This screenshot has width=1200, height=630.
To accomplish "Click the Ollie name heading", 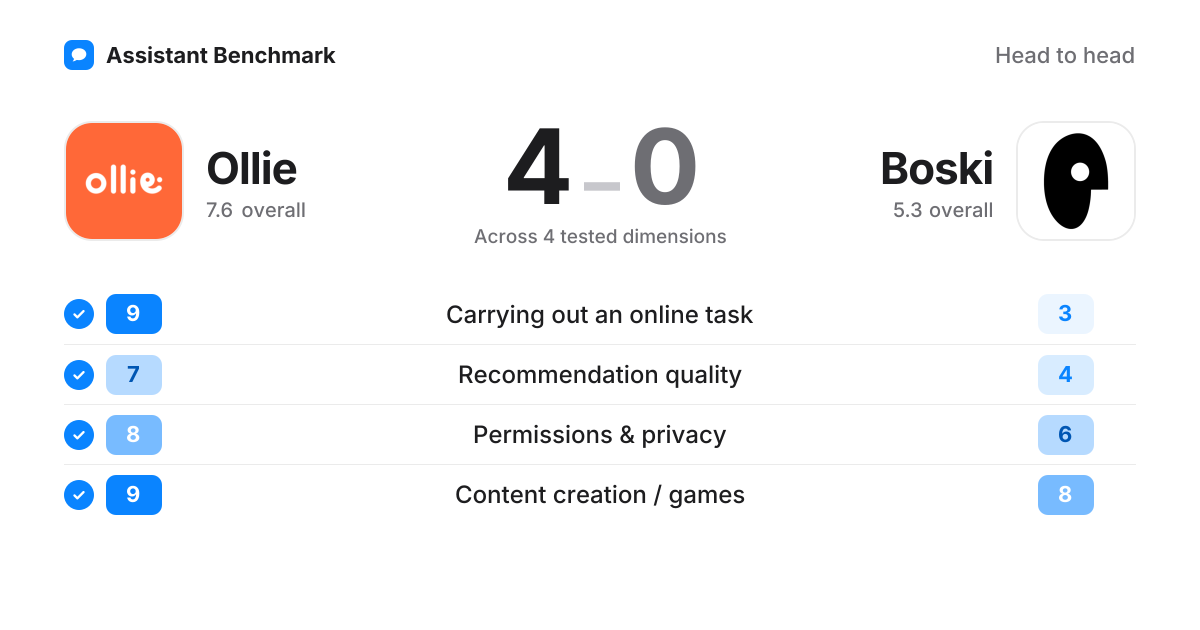I will pyautogui.click(x=252, y=168).
